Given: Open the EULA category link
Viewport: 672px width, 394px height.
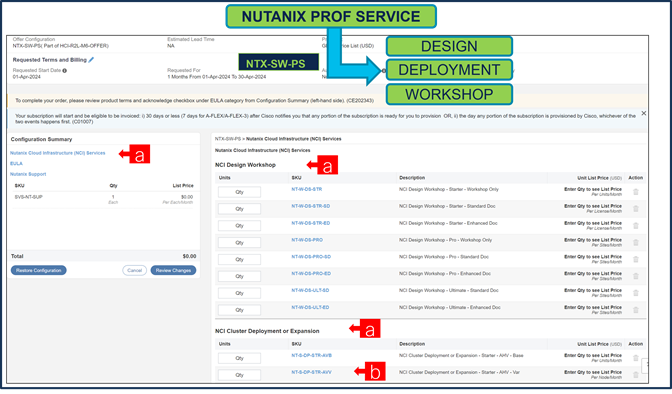Looking at the screenshot, I should click(16, 164).
